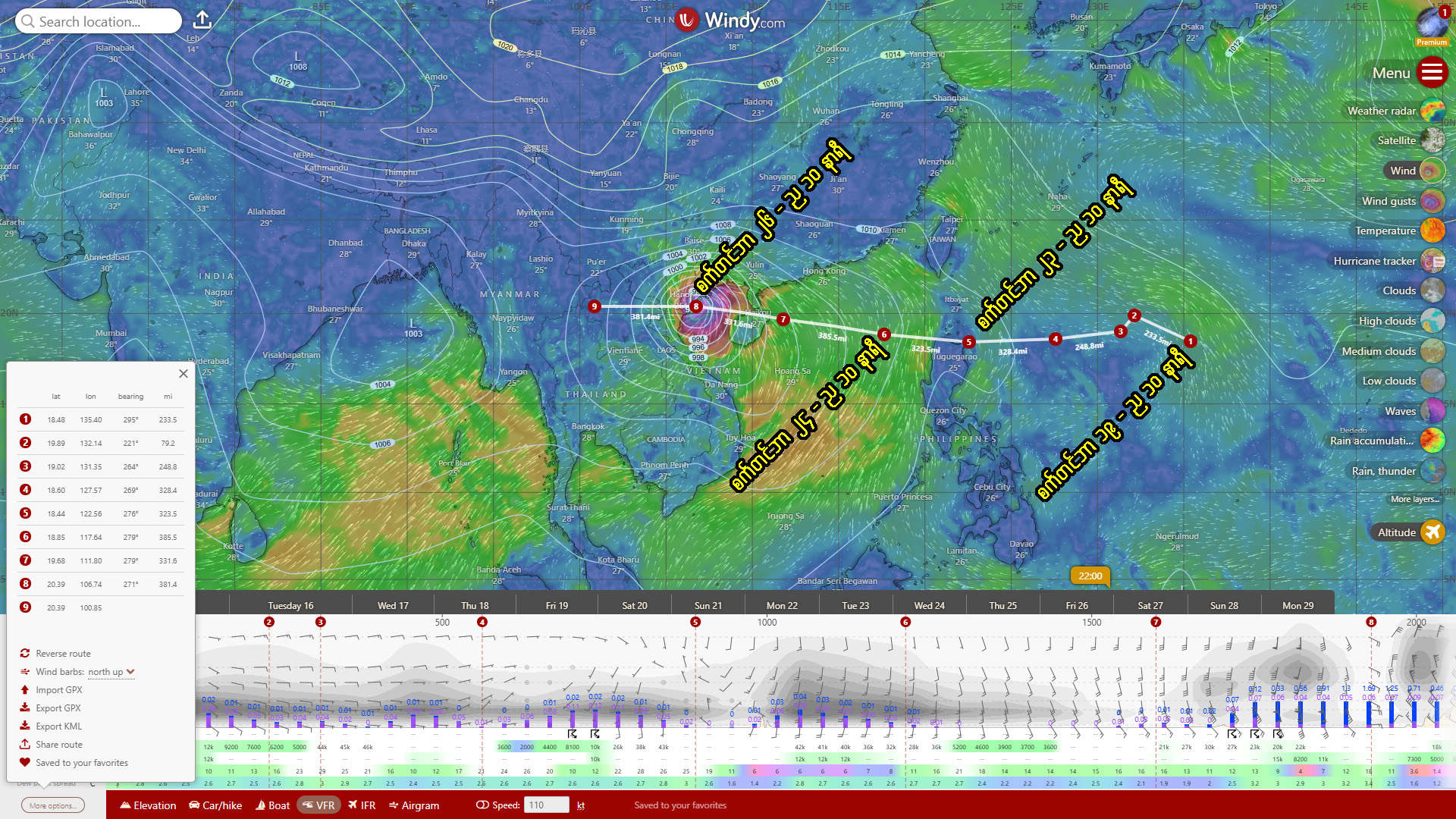1456x819 pixels.
Task: Expand More layers list
Action: (x=1414, y=499)
